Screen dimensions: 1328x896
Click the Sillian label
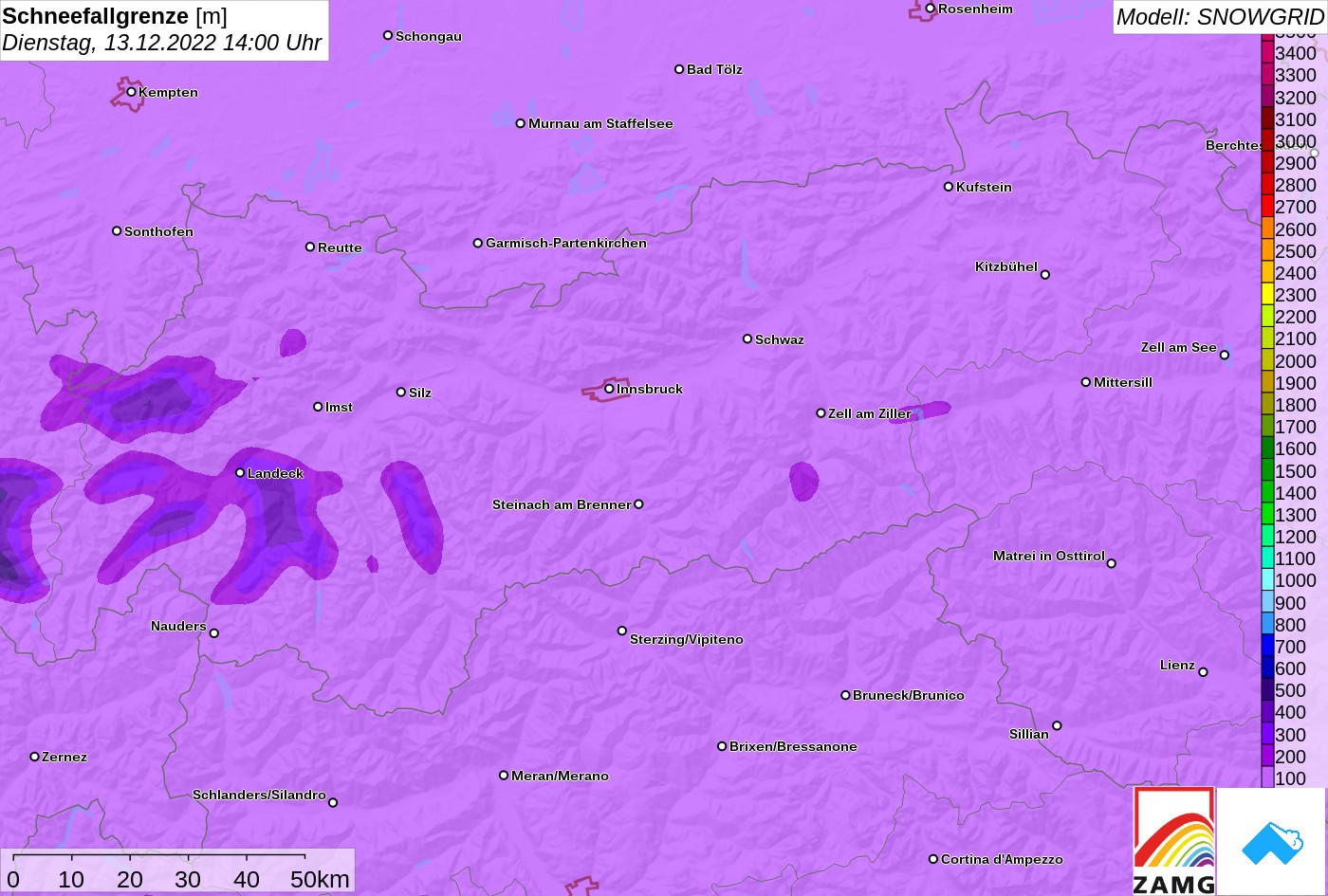pos(1029,735)
